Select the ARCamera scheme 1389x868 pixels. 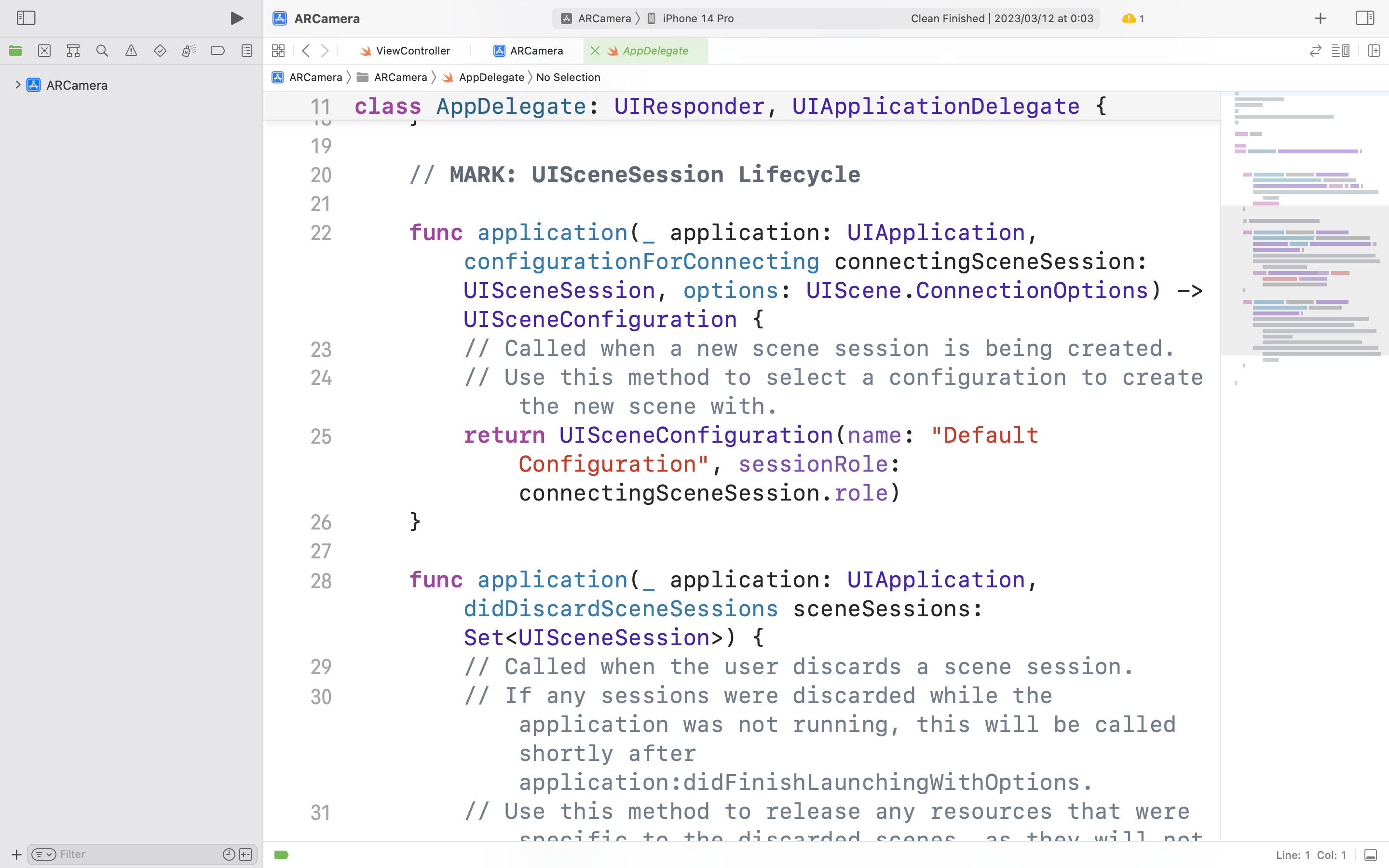596,18
